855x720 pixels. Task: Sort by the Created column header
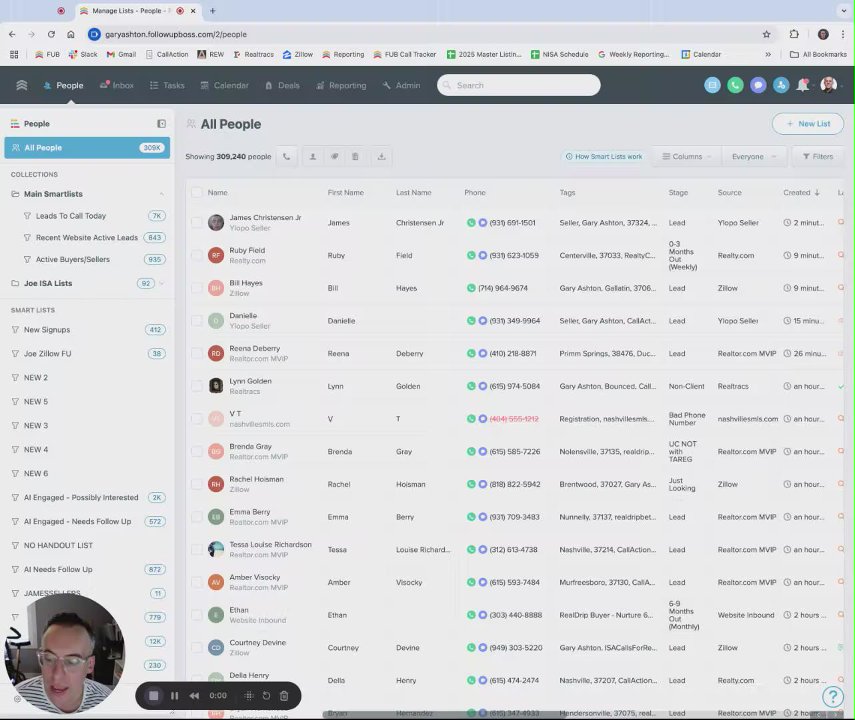point(801,193)
